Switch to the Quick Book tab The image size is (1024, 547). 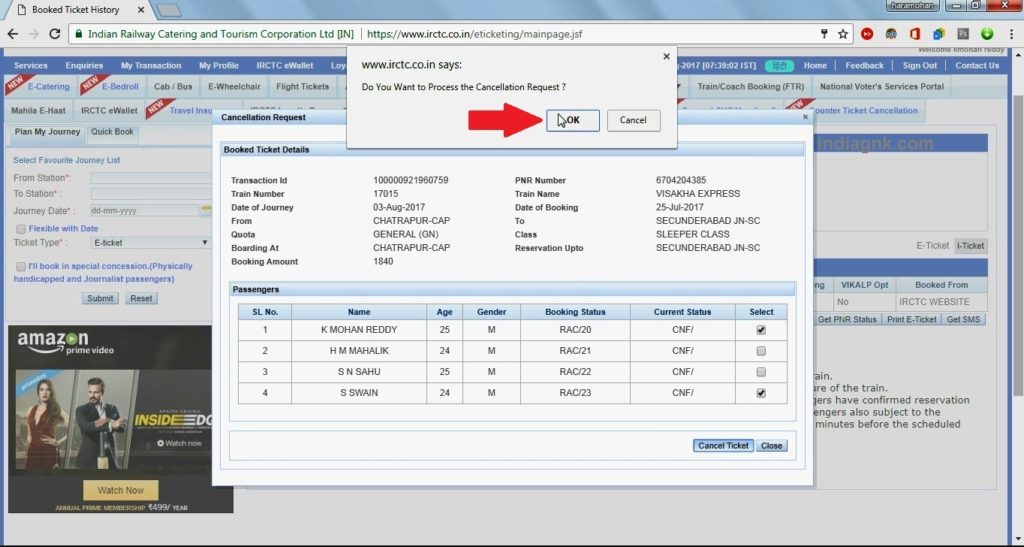click(x=112, y=132)
